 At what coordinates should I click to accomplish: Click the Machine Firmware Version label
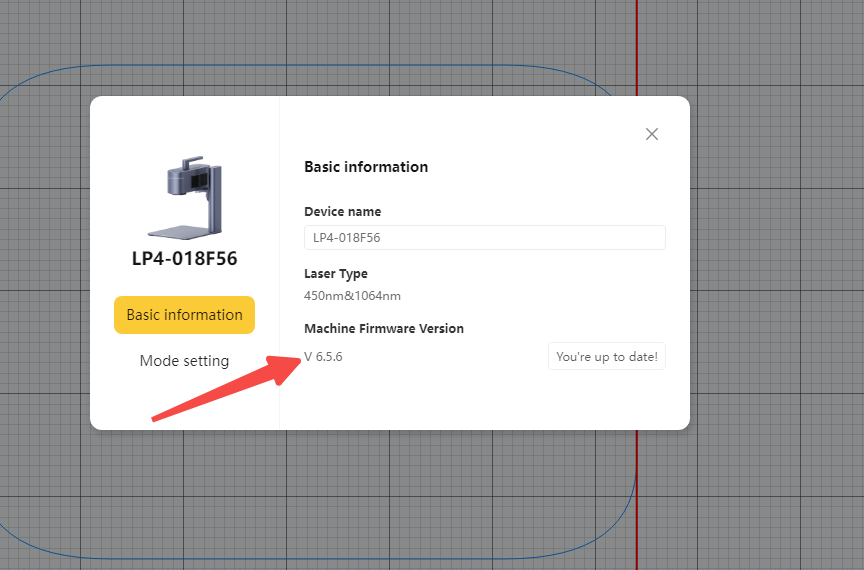(x=384, y=329)
